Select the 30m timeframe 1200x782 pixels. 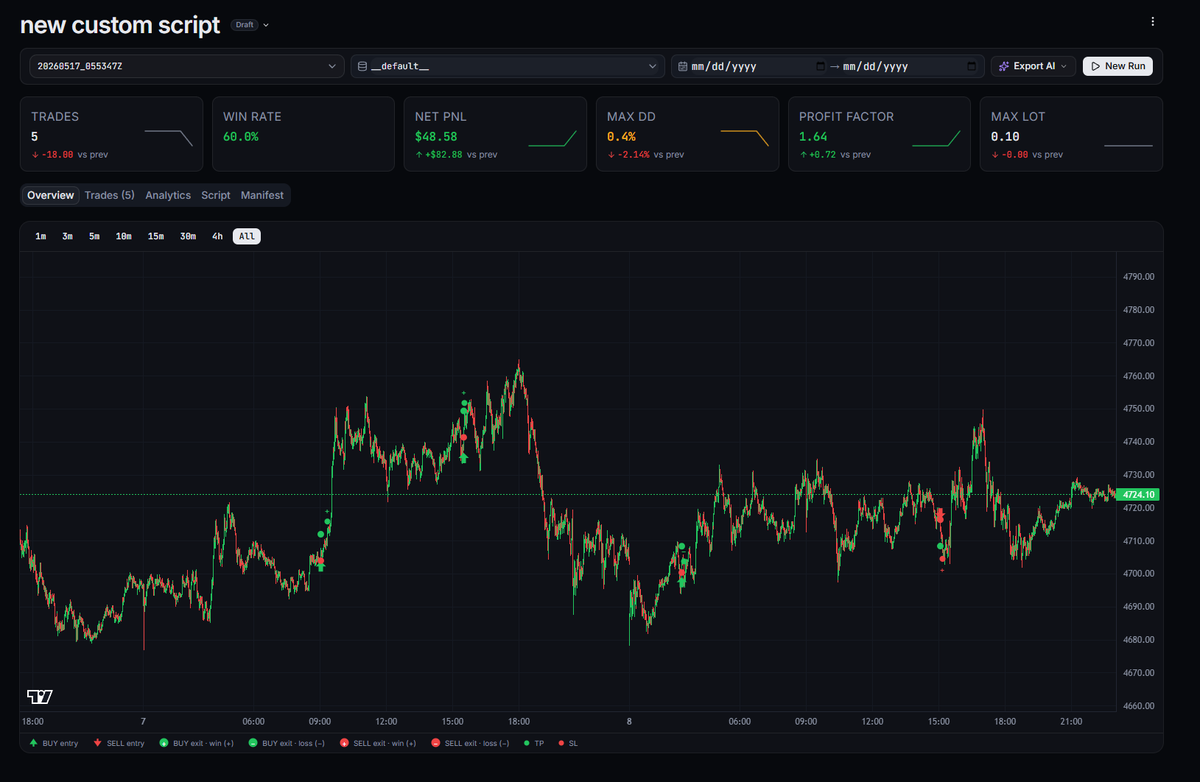click(x=188, y=236)
